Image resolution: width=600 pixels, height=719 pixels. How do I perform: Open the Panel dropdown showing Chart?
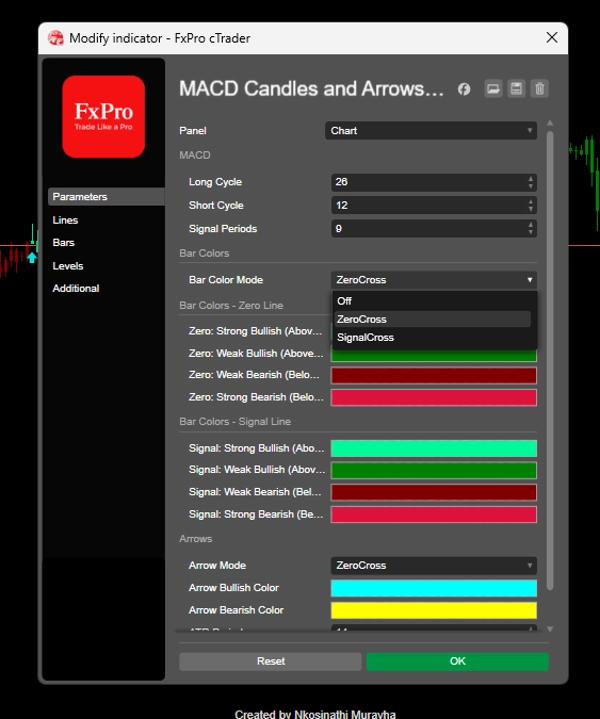pyautogui.click(x=431, y=131)
